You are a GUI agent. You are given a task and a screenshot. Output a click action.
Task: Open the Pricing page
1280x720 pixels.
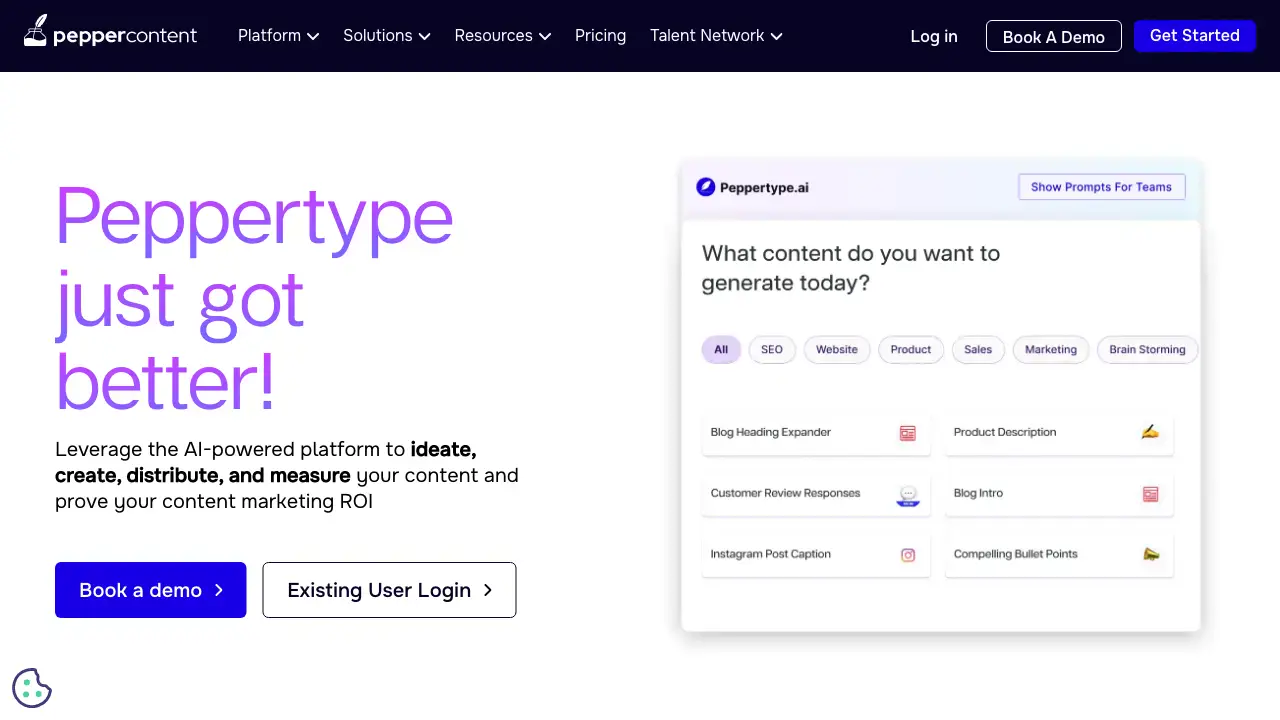pos(600,36)
